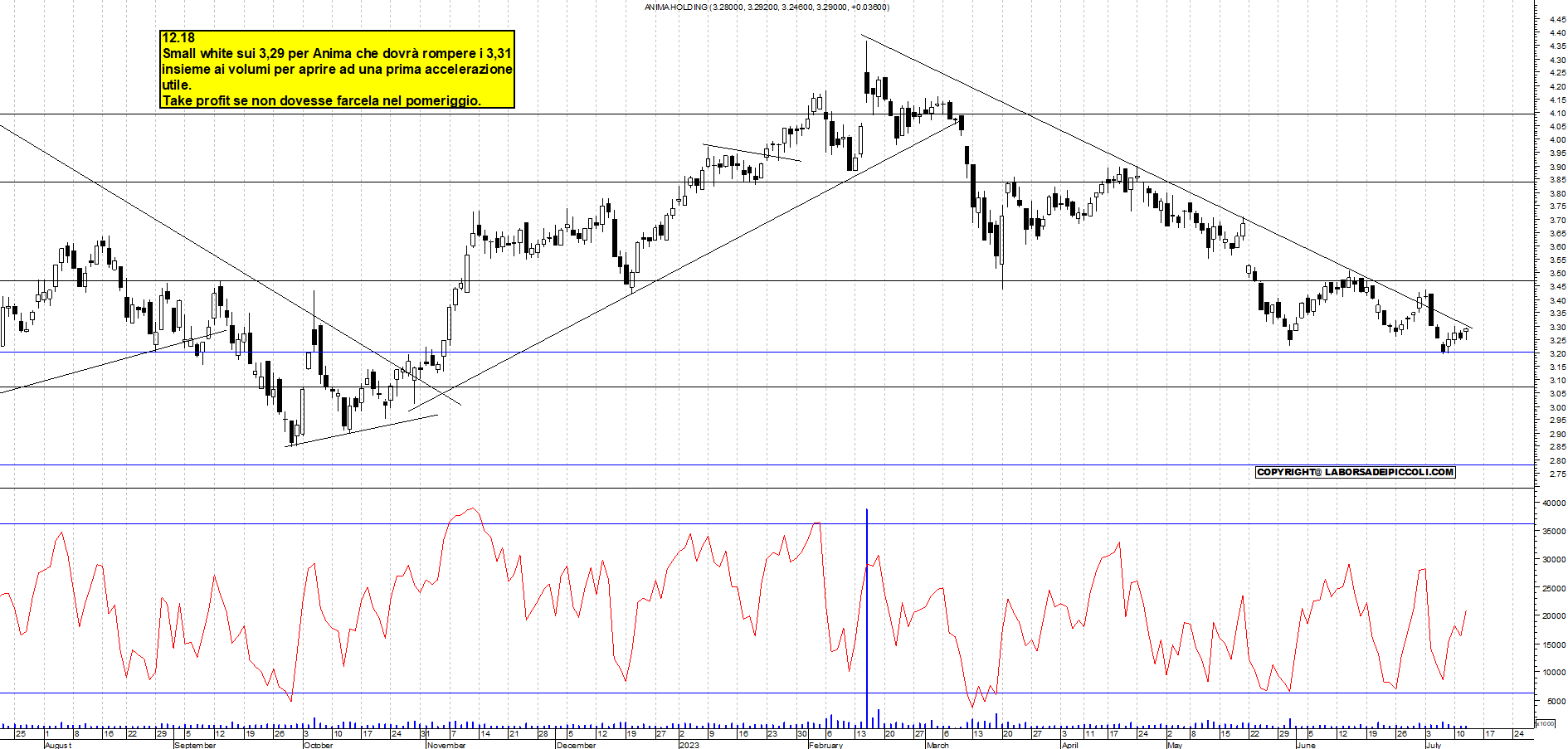Click the 3.85 price axis label

point(1556,180)
